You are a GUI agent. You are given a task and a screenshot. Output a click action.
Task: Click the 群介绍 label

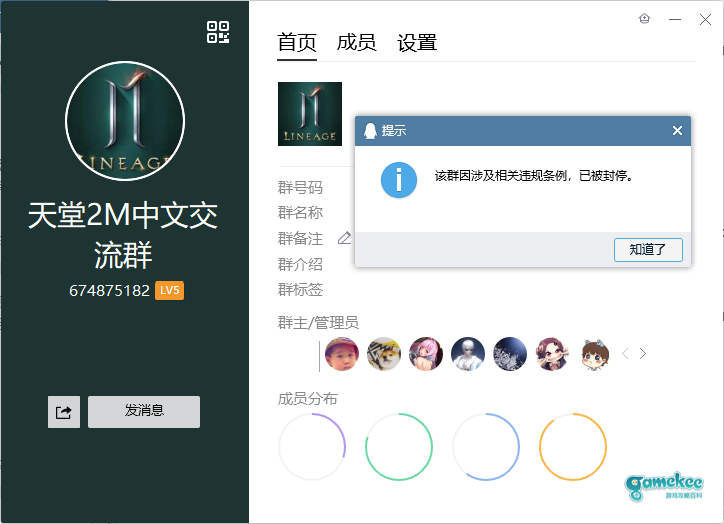pos(300,265)
